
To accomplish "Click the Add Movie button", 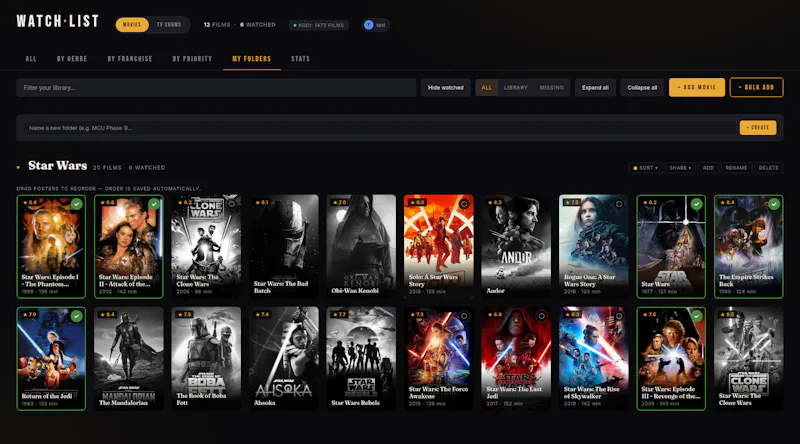I will click(696, 87).
